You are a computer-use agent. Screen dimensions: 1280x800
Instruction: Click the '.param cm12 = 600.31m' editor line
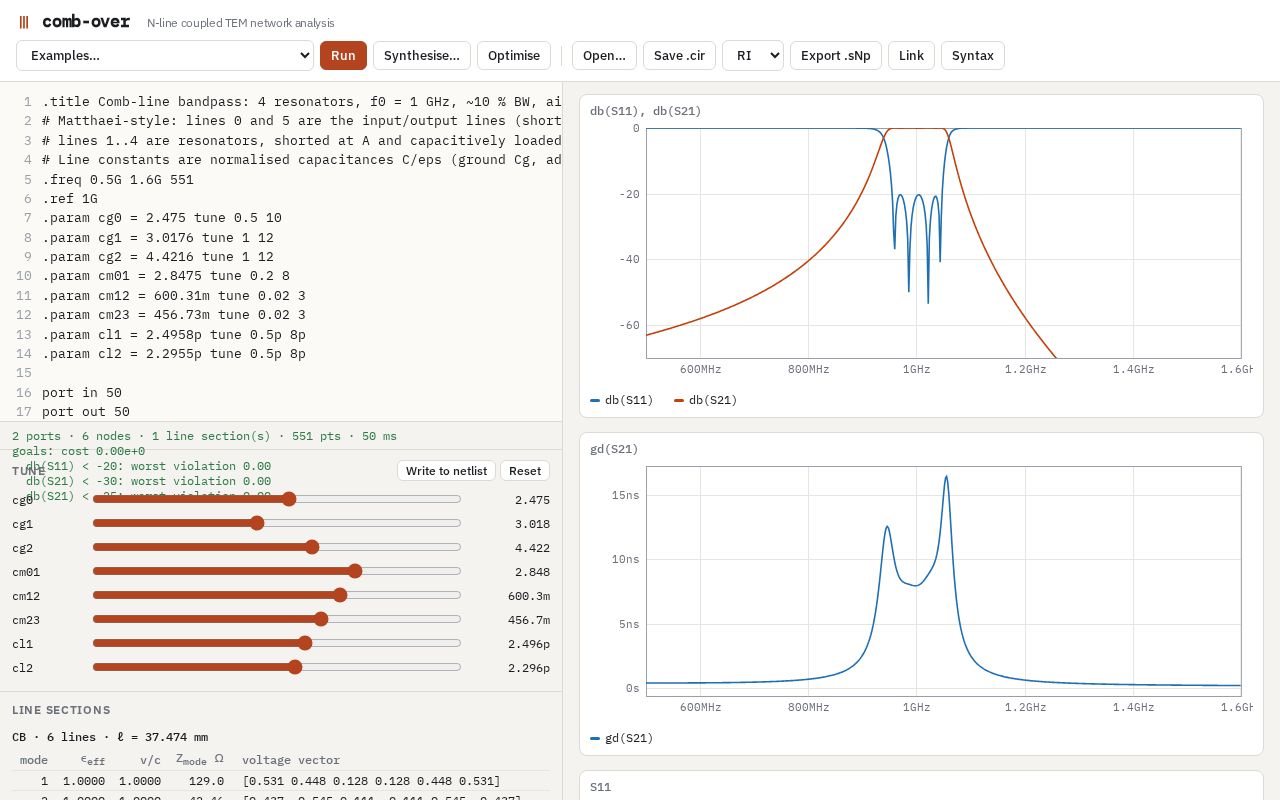(174, 296)
